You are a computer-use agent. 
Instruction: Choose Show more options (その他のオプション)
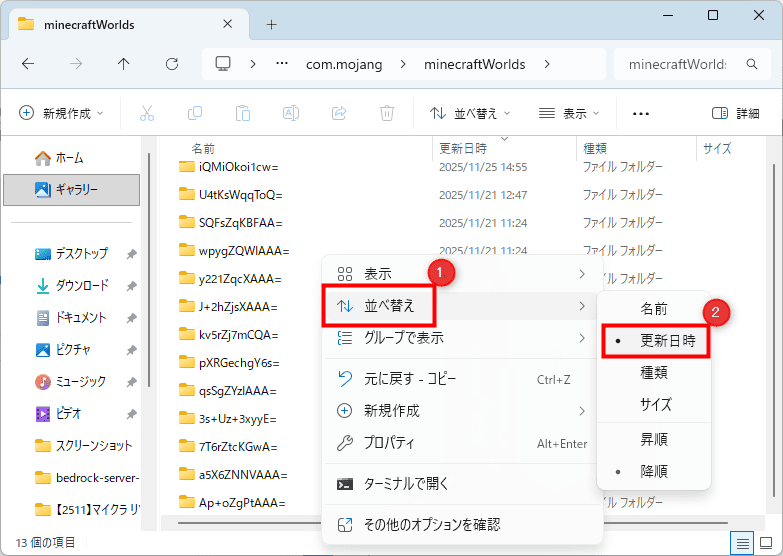[462, 525]
